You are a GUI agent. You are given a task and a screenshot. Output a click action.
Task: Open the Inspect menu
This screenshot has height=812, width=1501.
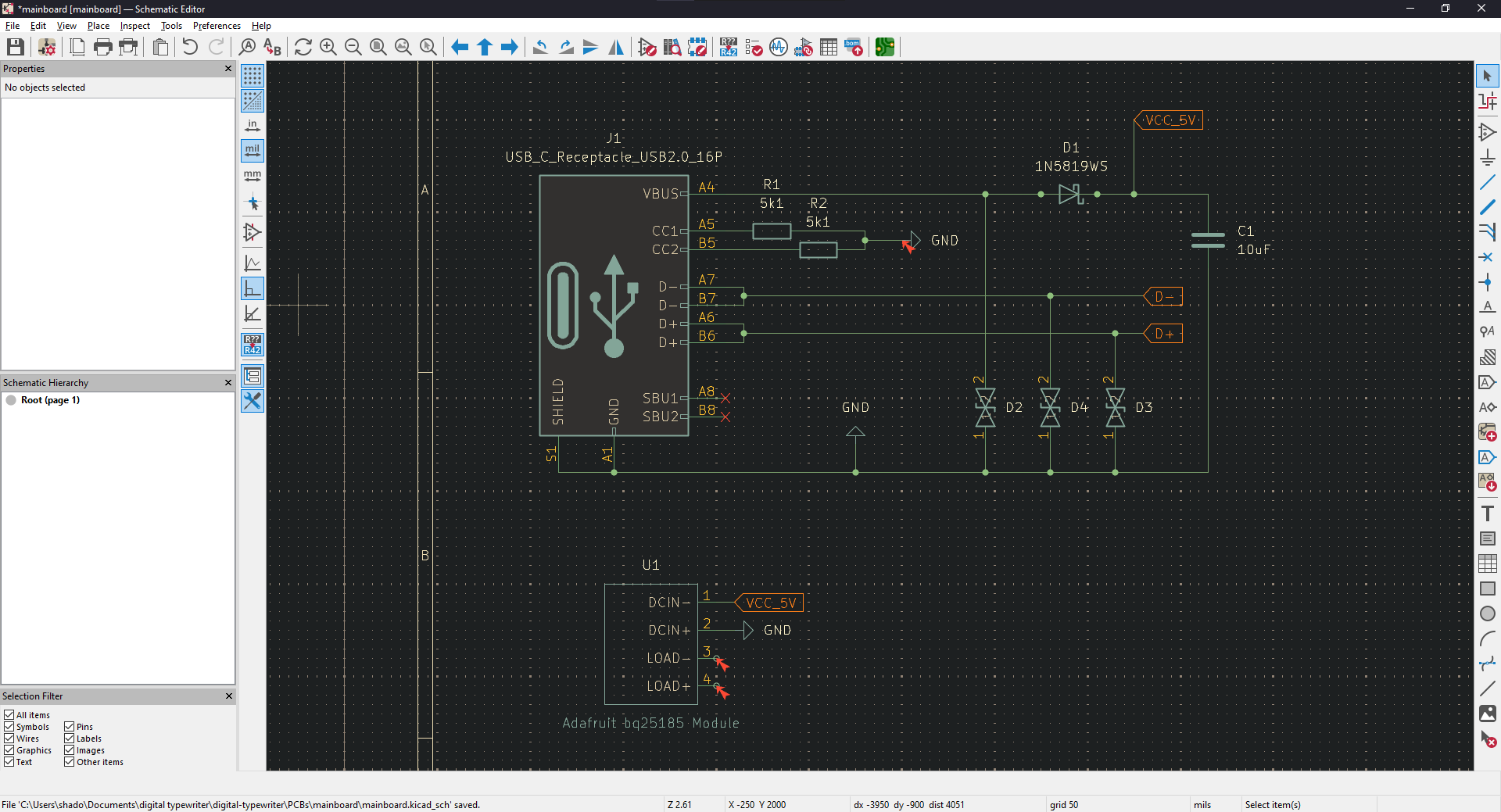134,26
